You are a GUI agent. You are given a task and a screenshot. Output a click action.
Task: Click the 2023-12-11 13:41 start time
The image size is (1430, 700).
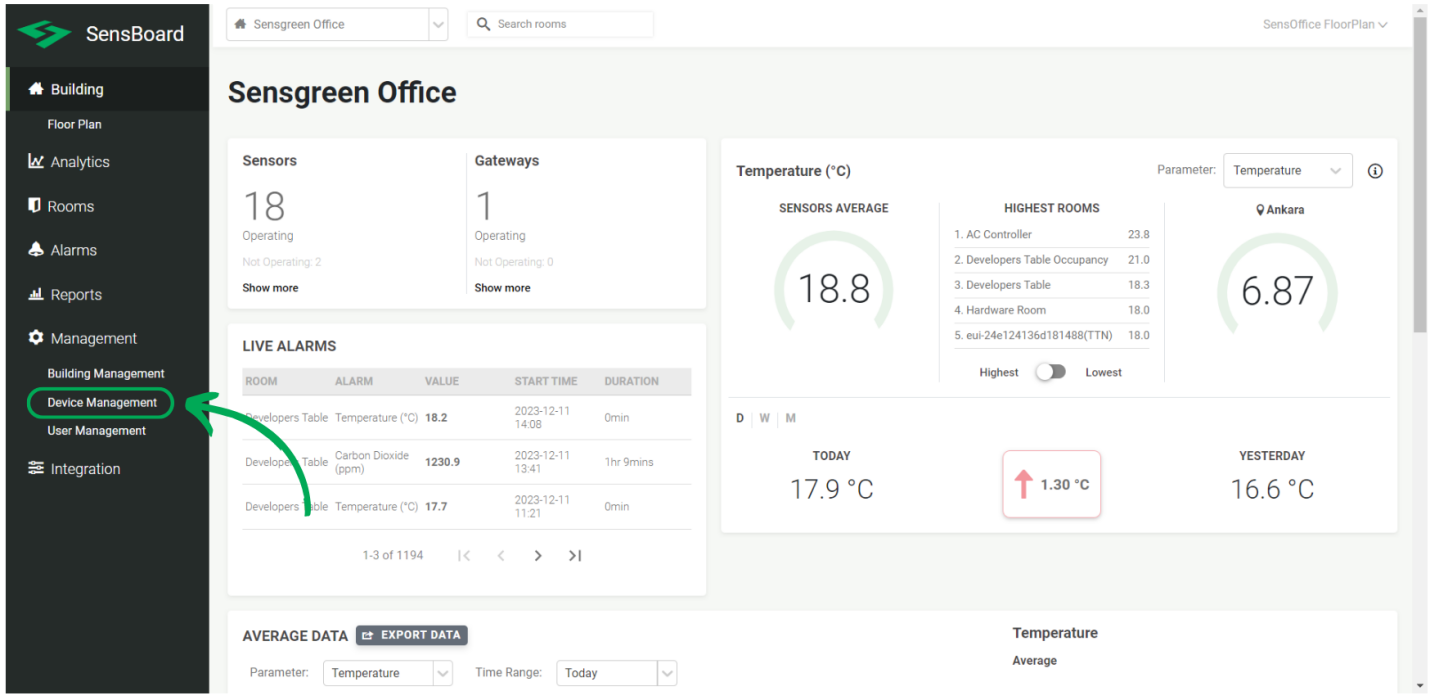click(x=542, y=462)
